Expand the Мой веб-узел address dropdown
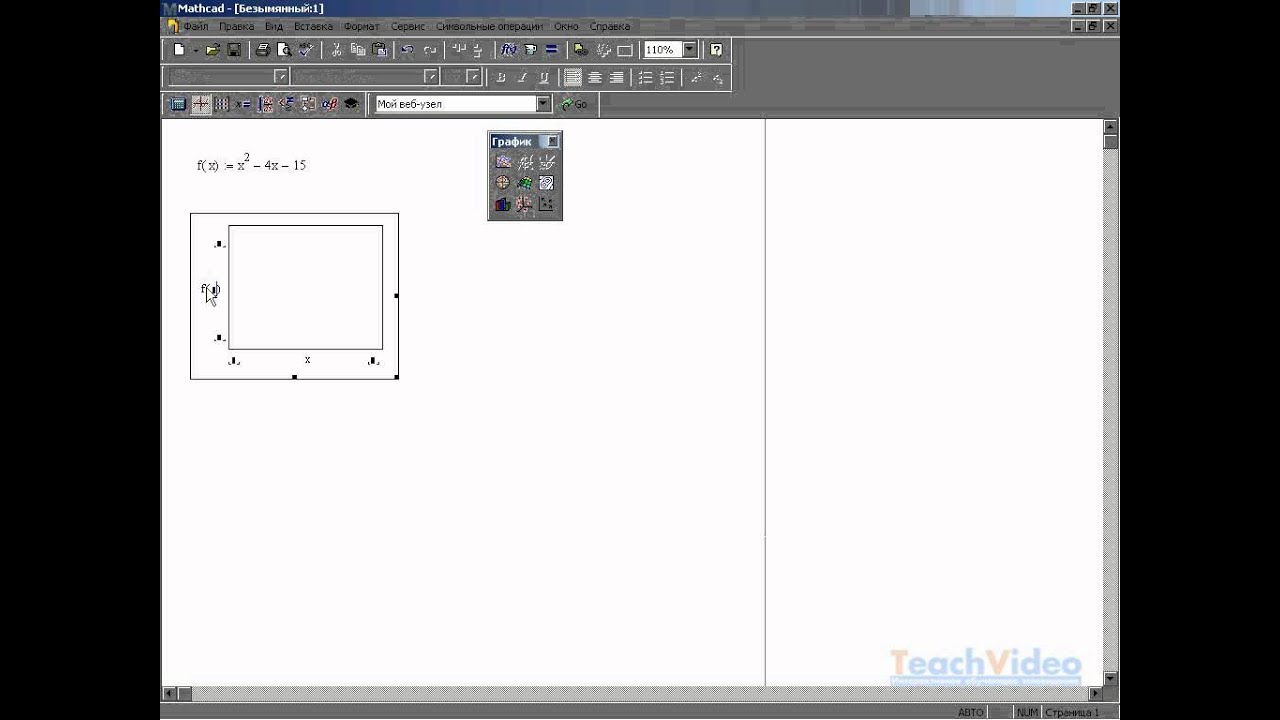This screenshot has height=720, width=1280. point(543,104)
